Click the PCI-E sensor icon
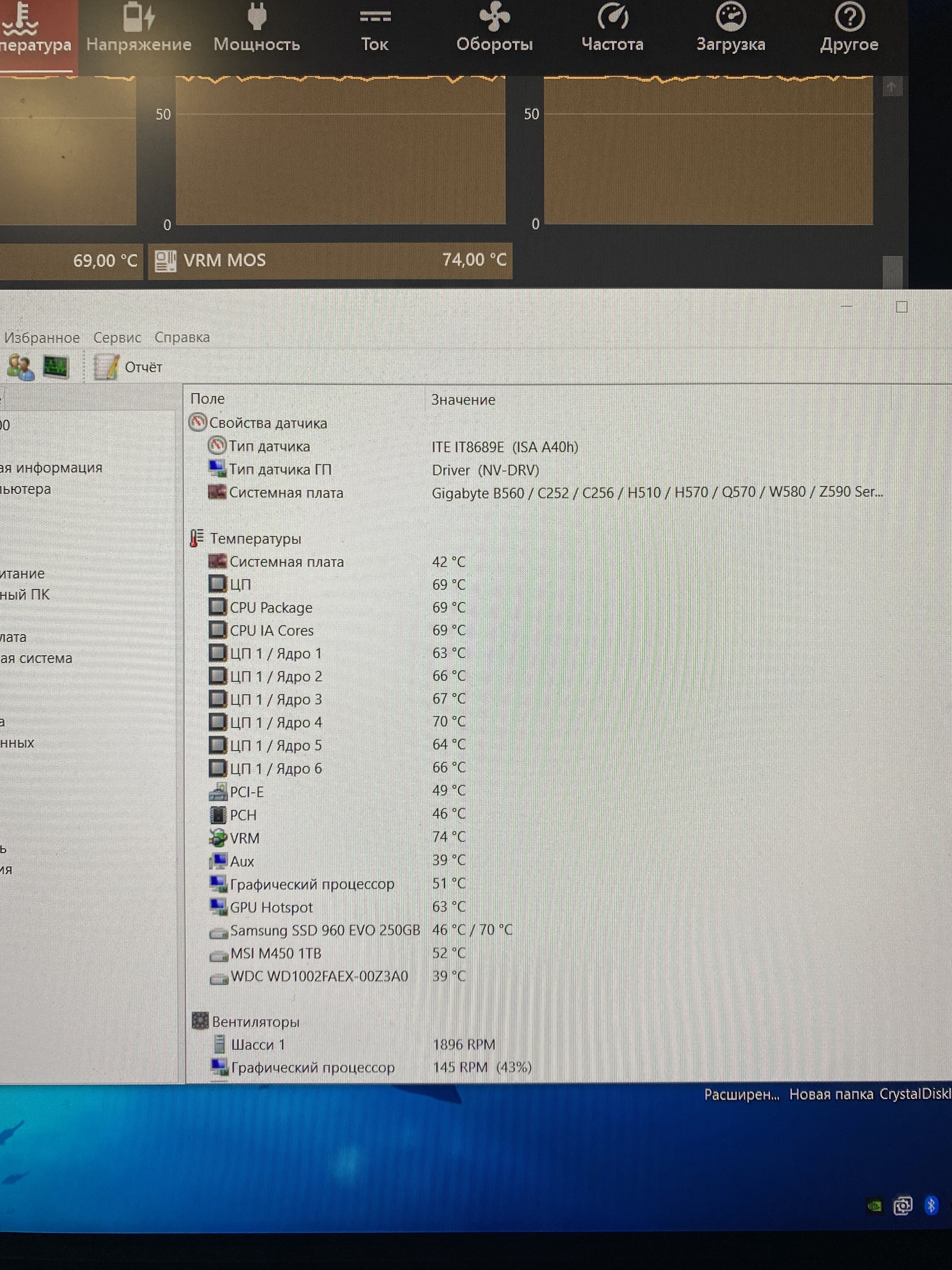The width and height of the screenshot is (952, 1270). click(x=218, y=791)
